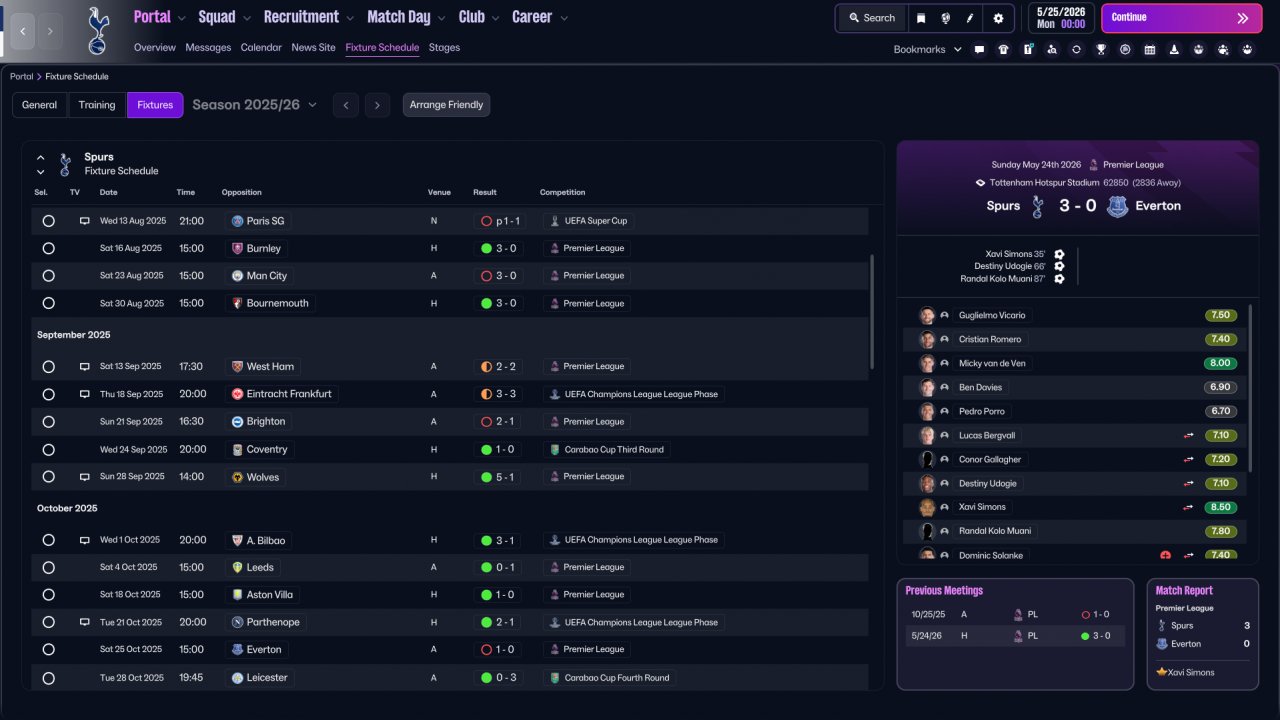The image size is (1280, 720).
Task: Click the fixture list vertical scrollbar
Action: coord(872,310)
